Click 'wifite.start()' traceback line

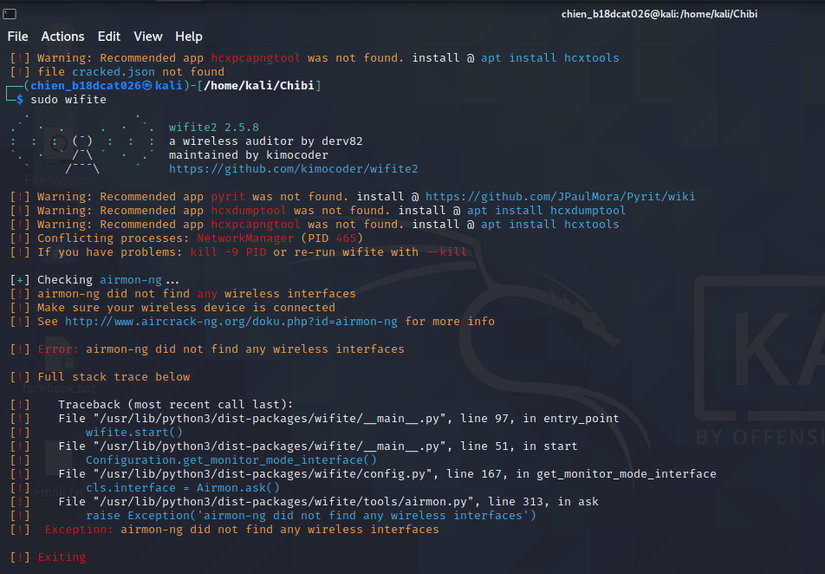tap(134, 432)
